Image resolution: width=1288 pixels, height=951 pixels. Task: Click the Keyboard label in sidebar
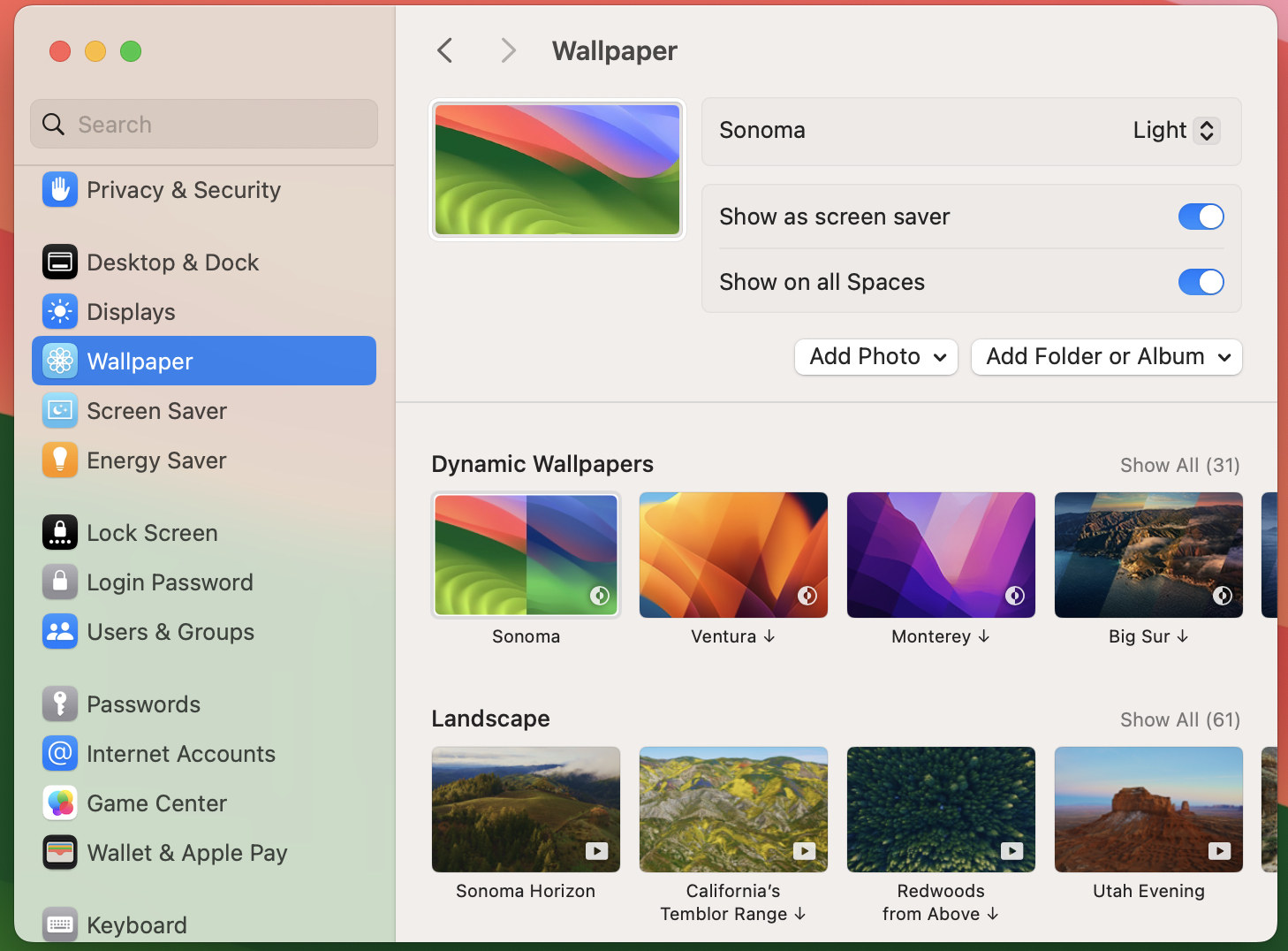click(137, 925)
